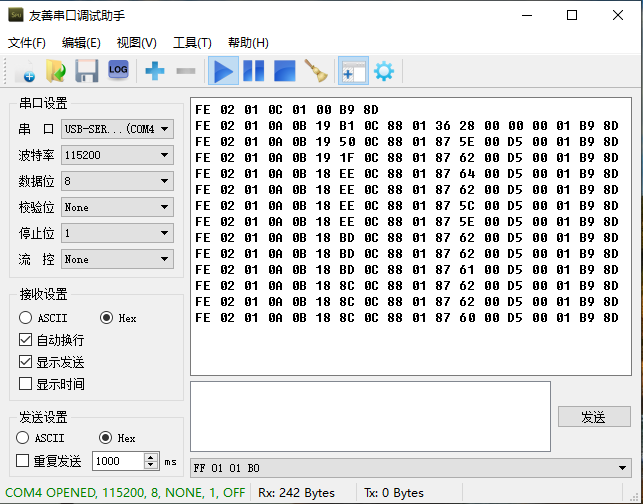
Task: Click the LOG toolbar icon
Action: pos(118,70)
